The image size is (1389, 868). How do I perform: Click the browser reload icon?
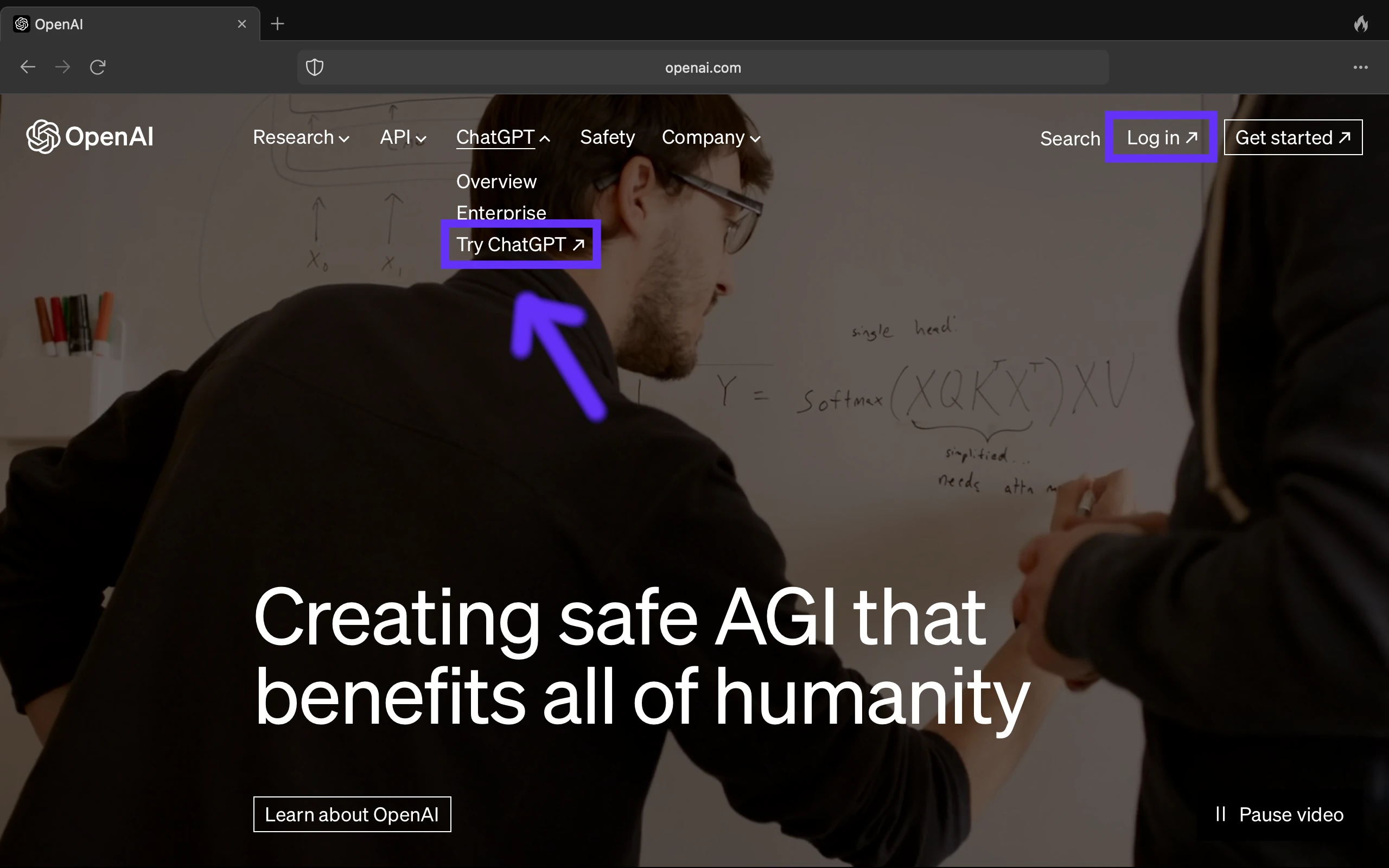97,67
